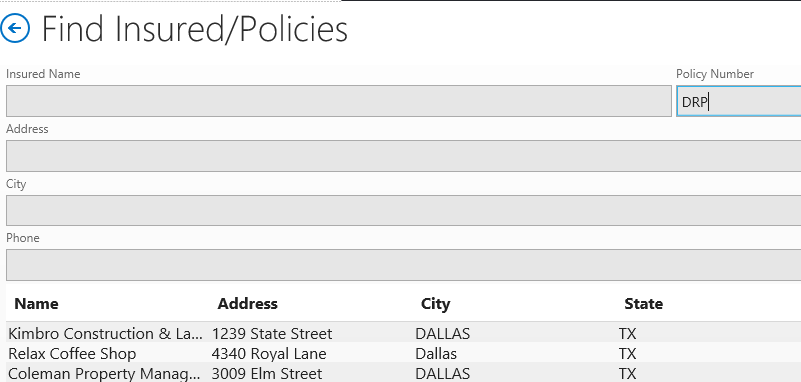Focus the Insured Name input field
Screen dimensions: 801x382
coord(339,101)
